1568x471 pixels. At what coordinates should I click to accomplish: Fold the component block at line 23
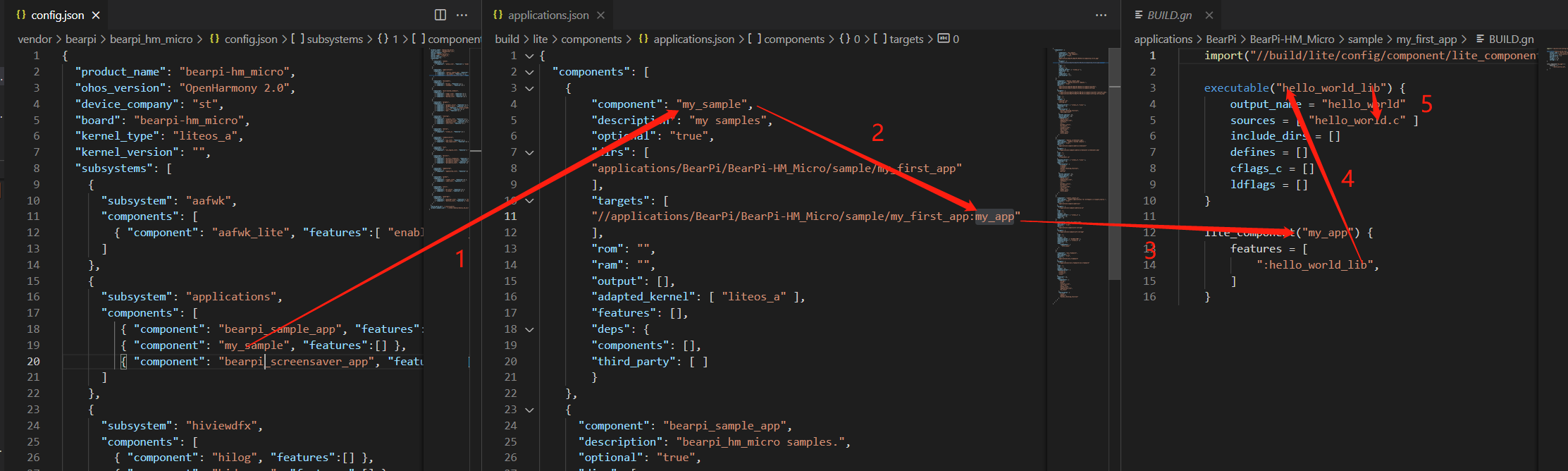coord(529,410)
